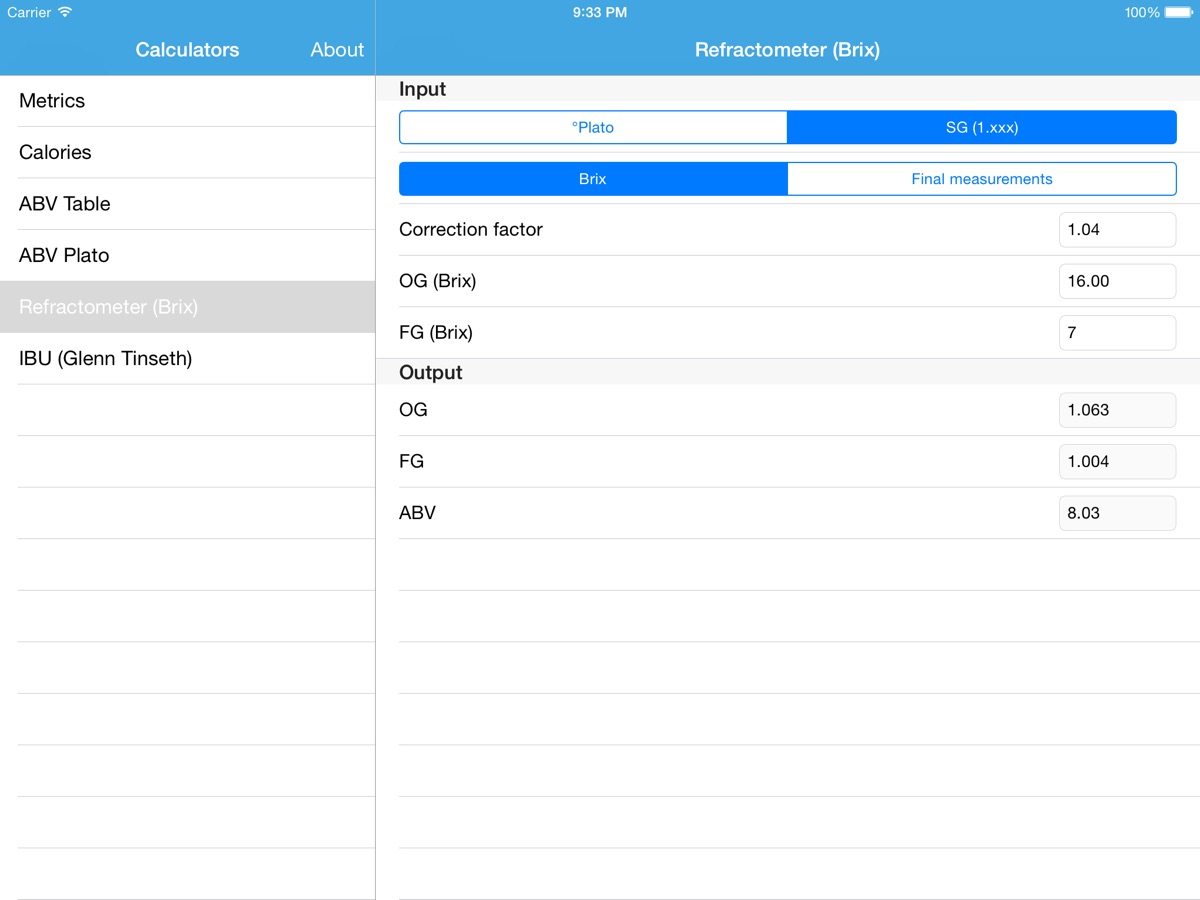
Task: Click the FG output value box
Action: 1117,461
